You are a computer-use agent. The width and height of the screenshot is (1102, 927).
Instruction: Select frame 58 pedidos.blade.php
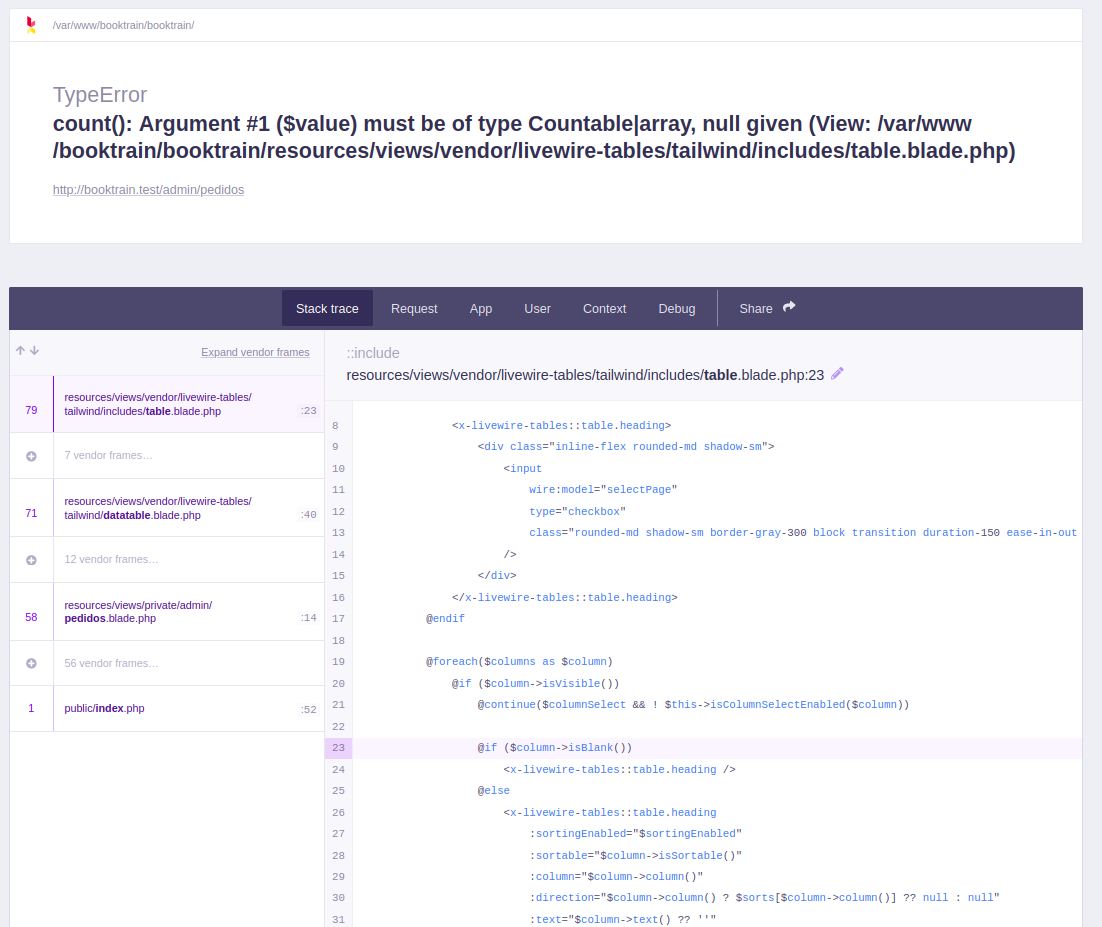(167, 611)
